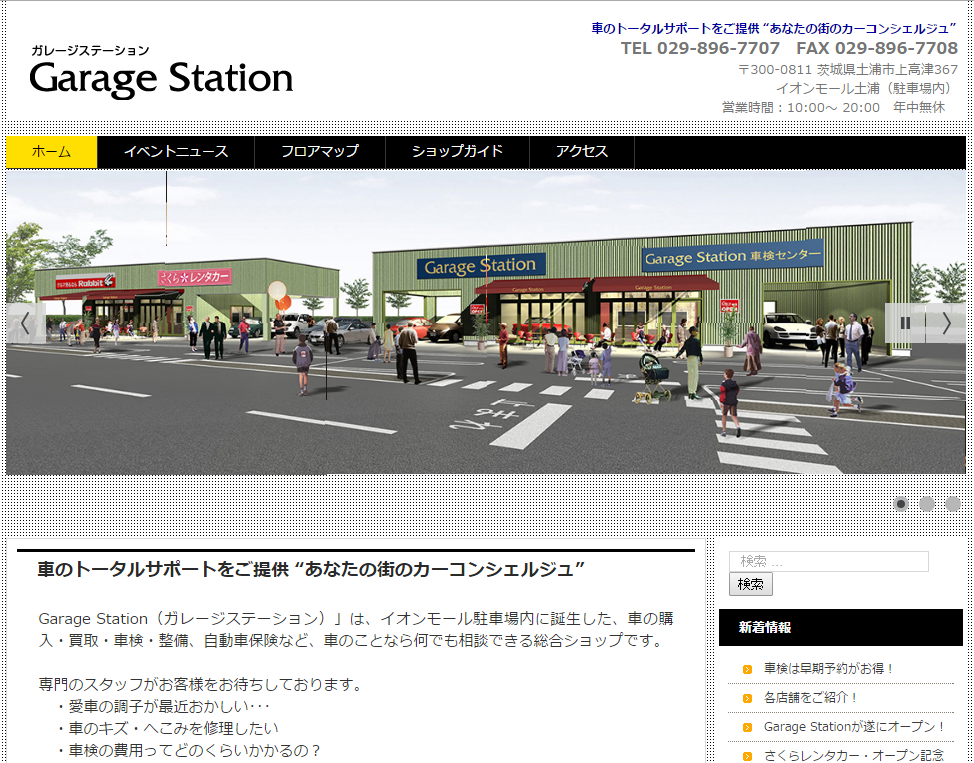Open the ホーム menu tab
This screenshot has width=974, height=763.
click(52, 152)
